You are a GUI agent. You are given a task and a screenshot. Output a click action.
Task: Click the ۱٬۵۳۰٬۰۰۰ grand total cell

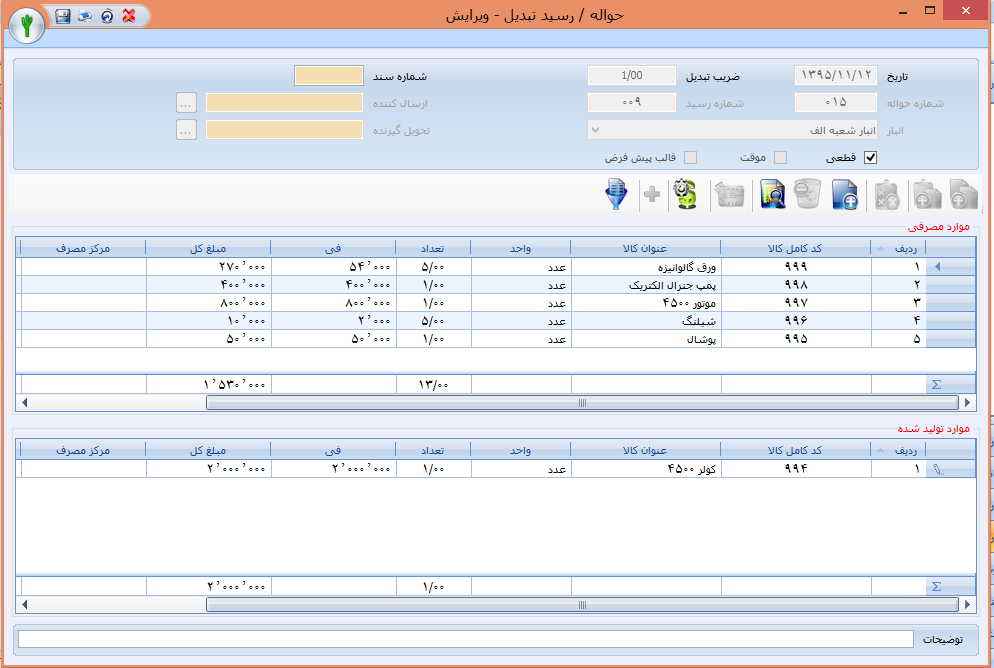pyautogui.click(x=209, y=384)
